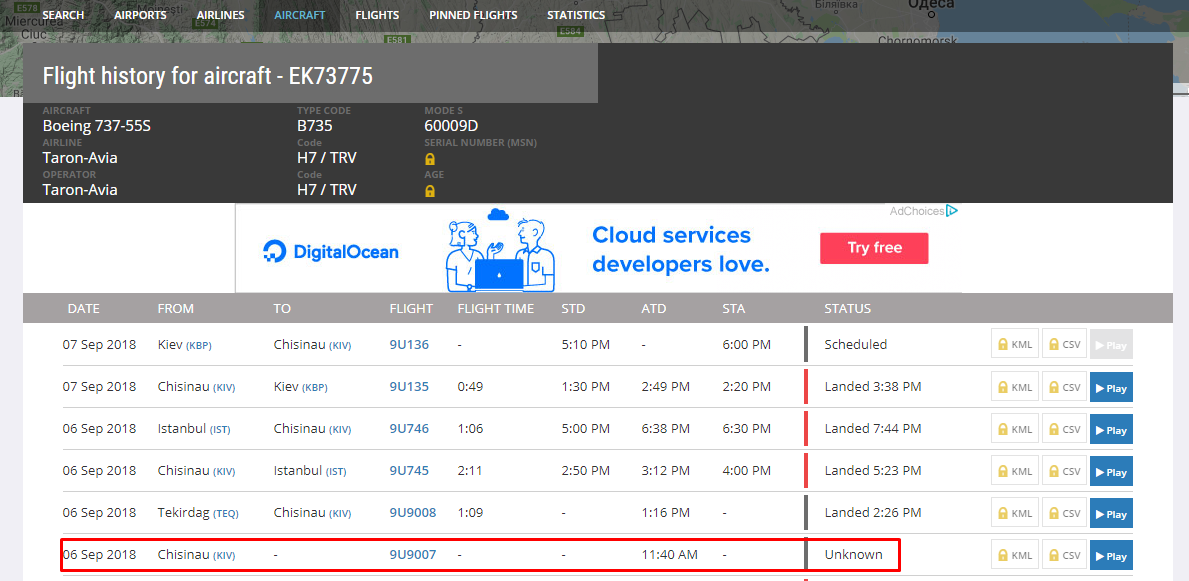
Task: Download locked KML for flight 9U136
Action: coord(1015,344)
